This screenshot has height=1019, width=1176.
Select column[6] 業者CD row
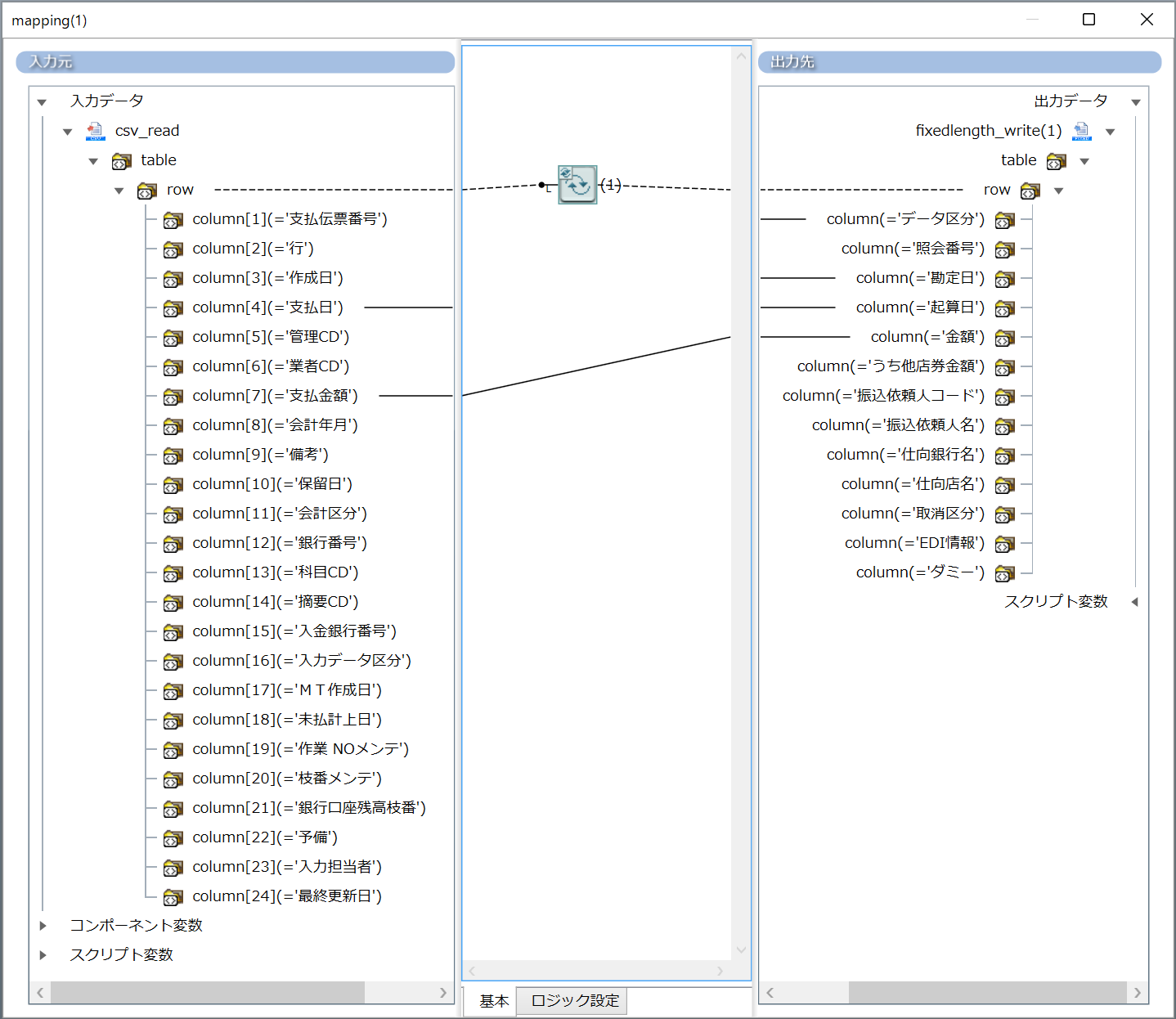click(x=271, y=366)
